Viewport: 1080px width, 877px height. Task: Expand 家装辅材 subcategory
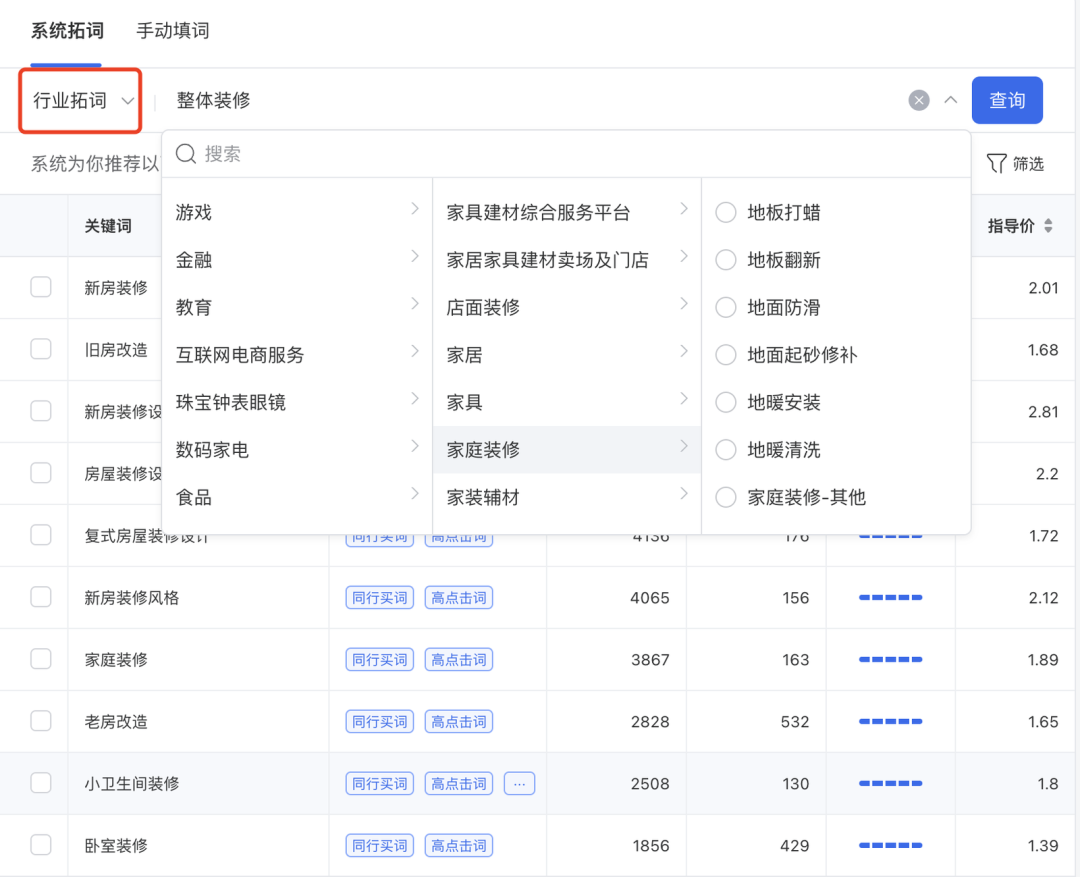pos(566,498)
